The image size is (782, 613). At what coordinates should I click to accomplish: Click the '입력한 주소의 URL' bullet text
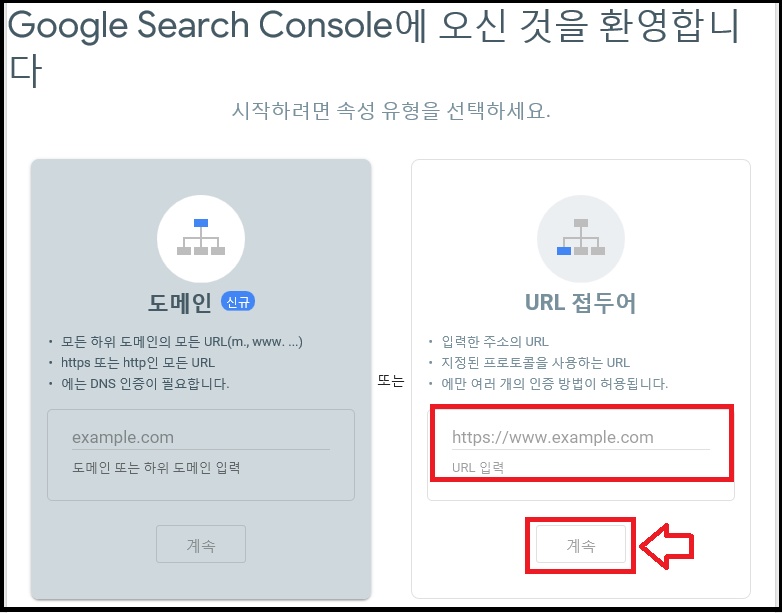(x=495, y=342)
